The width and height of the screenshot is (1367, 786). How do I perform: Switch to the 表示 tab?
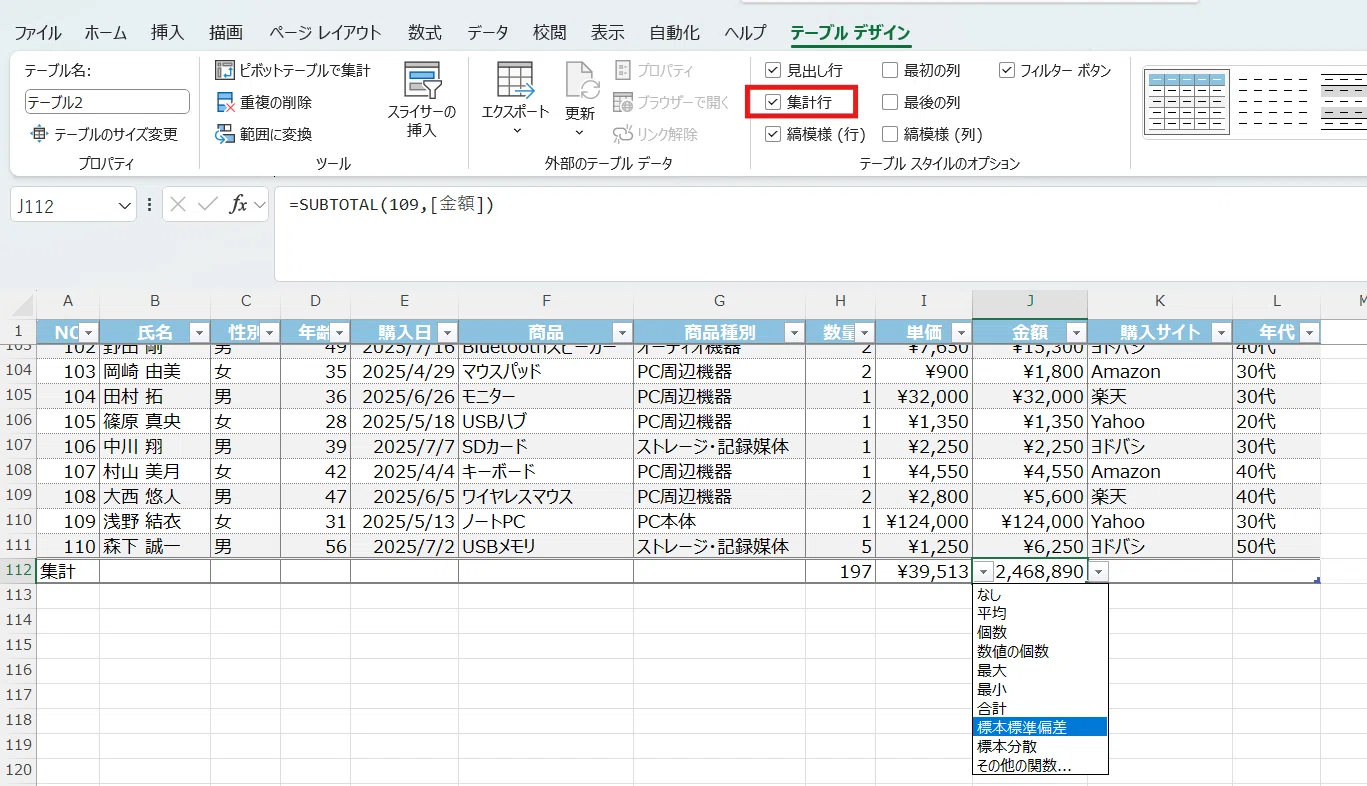(608, 33)
